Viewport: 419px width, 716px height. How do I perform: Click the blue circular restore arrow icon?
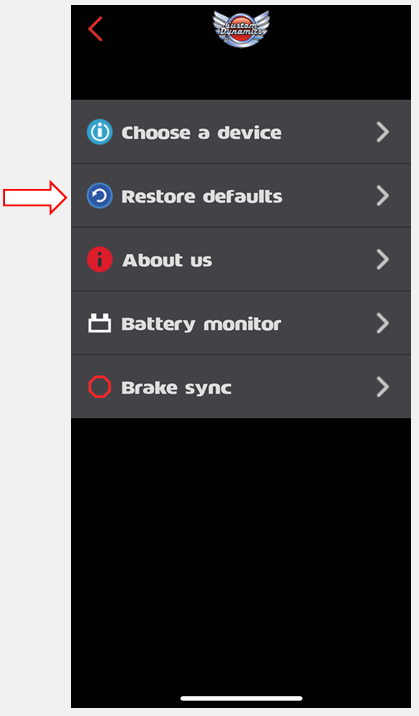[x=100, y=195]
